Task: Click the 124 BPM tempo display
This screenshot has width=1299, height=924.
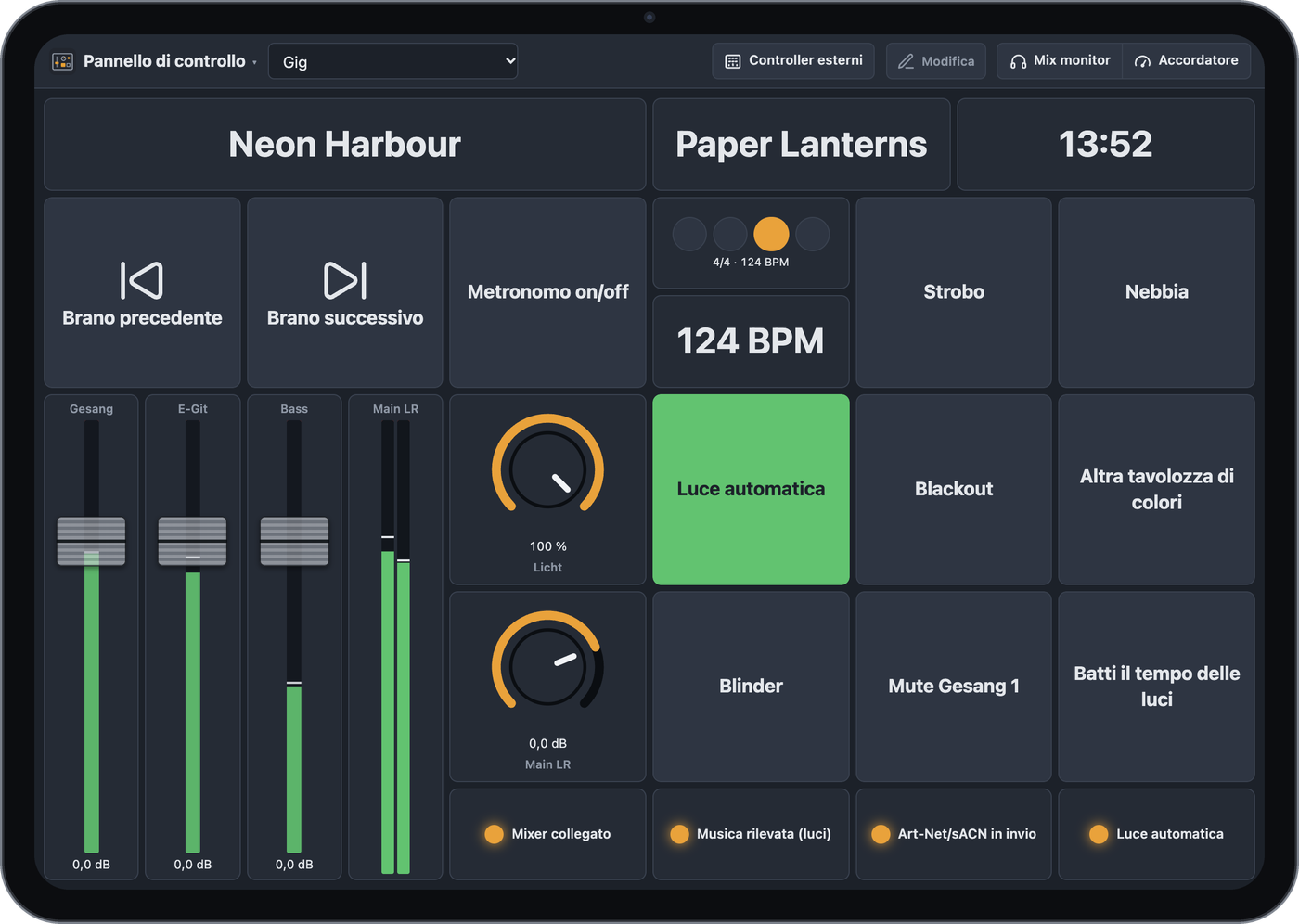Action: click(x=751, y=341)
